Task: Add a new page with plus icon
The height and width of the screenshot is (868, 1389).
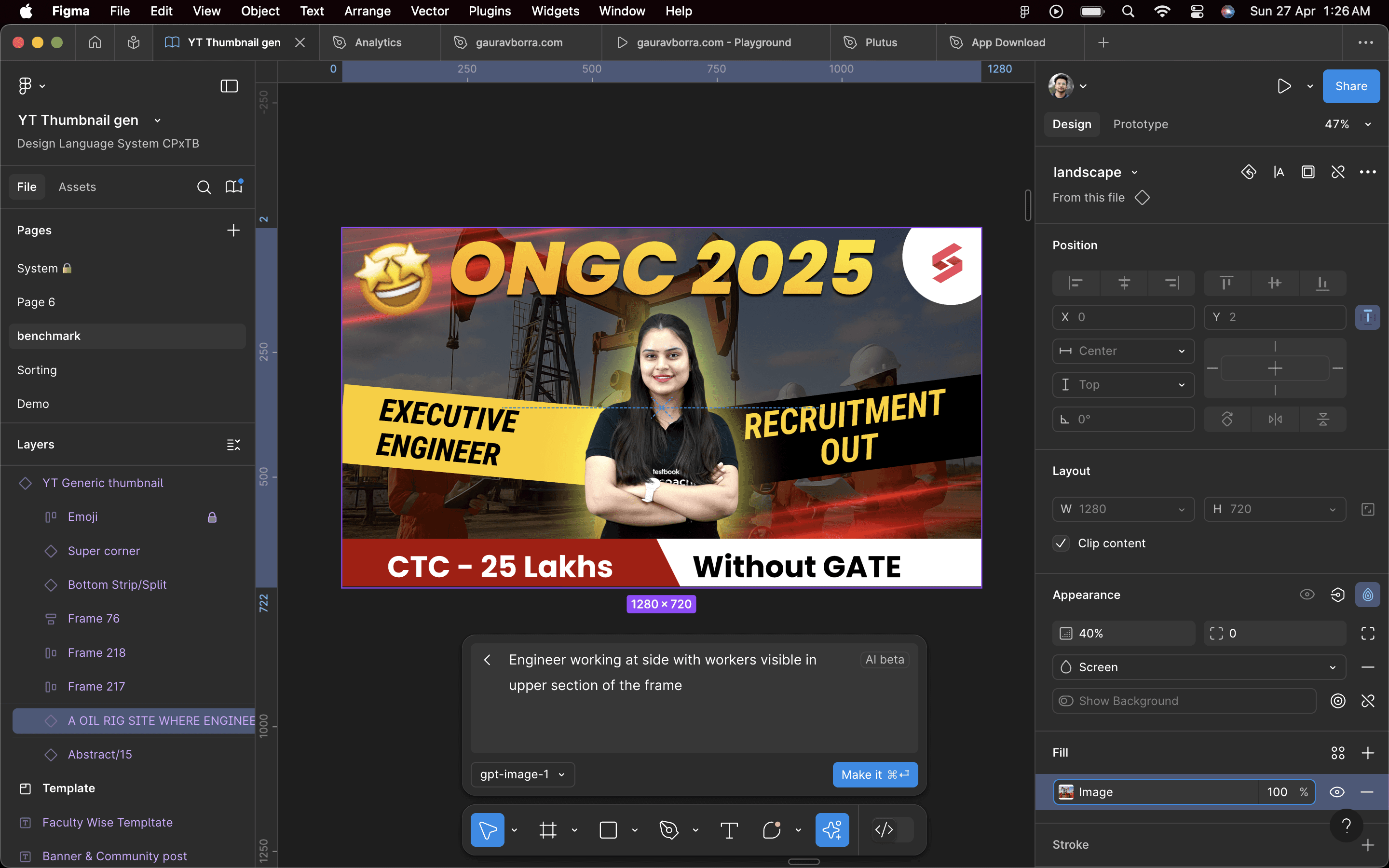Action: pos(233,230)
